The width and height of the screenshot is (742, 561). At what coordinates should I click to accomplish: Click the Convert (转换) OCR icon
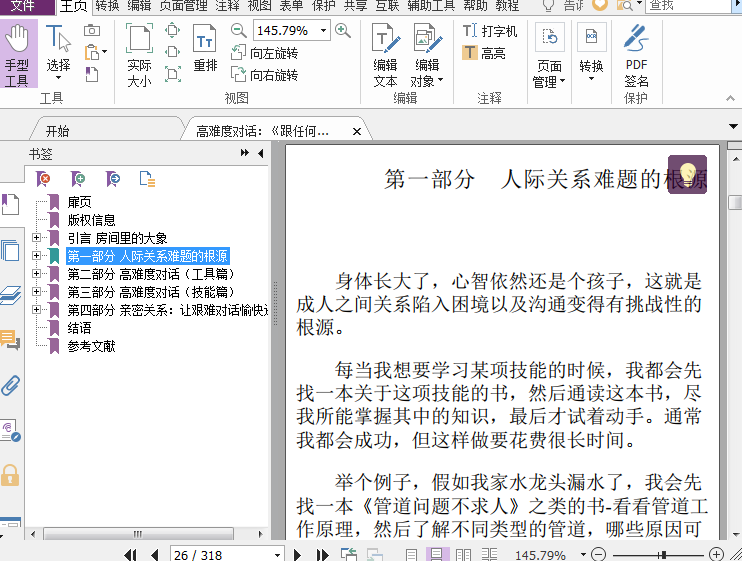(591, 36)
